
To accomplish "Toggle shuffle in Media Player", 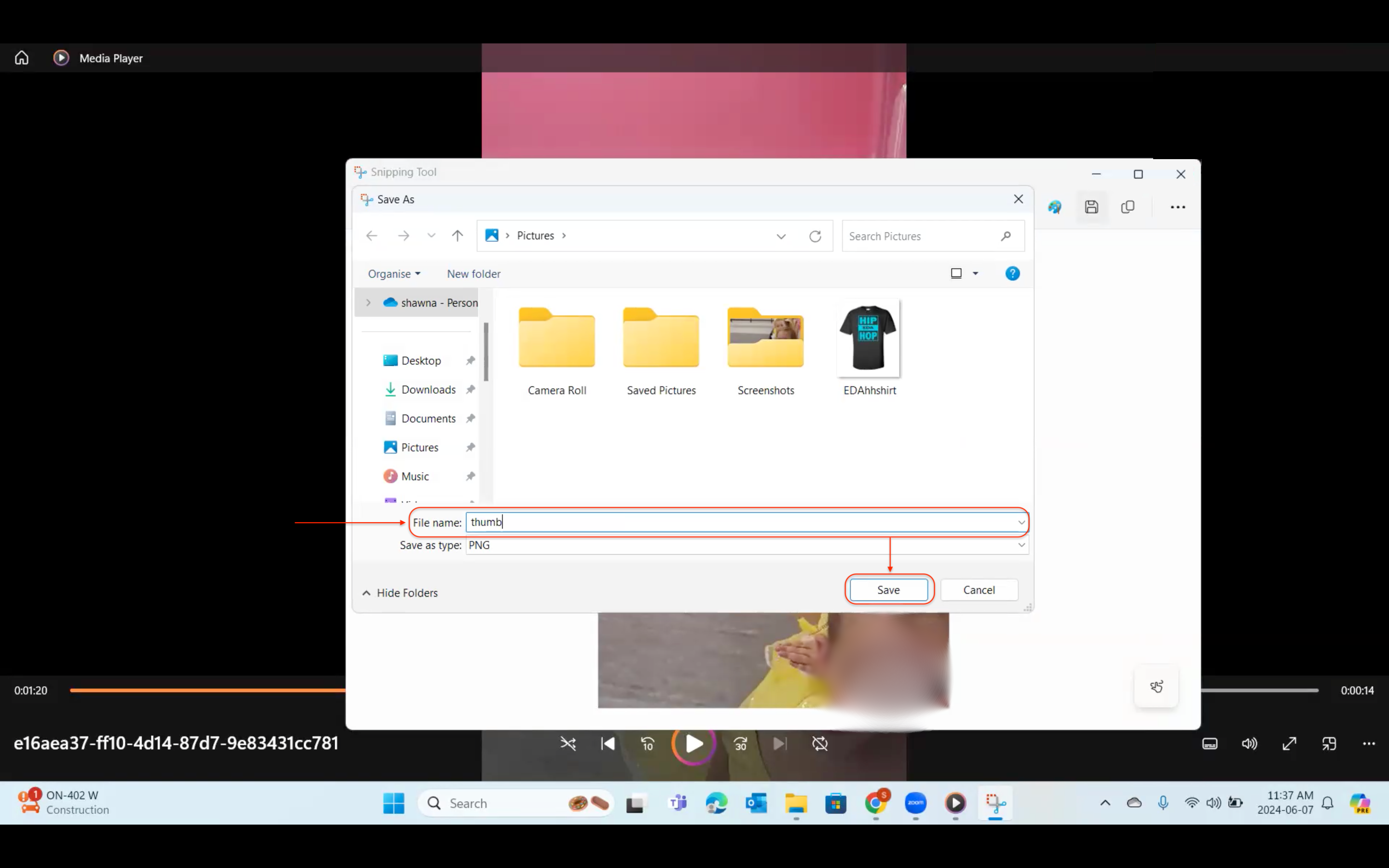I will click(x=568, y=744).
